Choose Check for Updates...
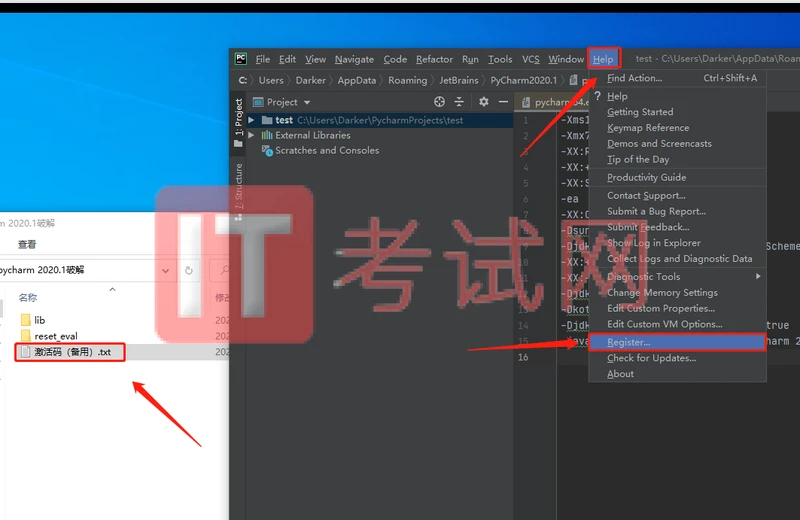800x520 pixels. (x=678, y=358)
